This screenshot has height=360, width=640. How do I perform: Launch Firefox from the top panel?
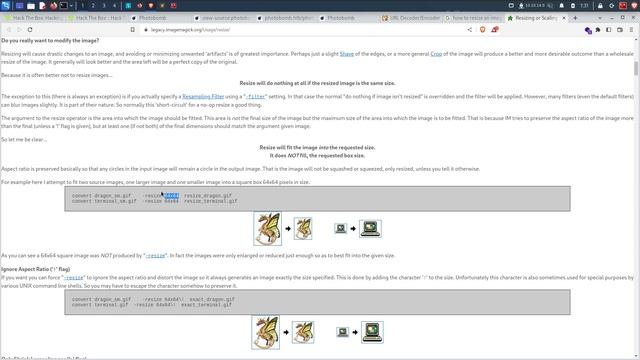point(53,6)
